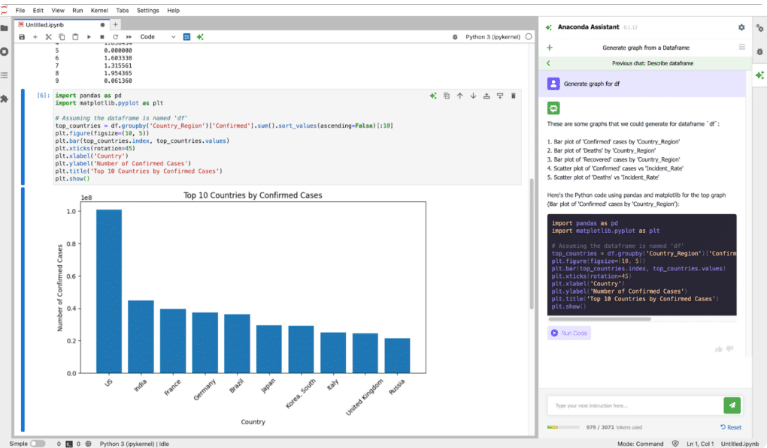Screen dimensions: 767x448
Task: Restart the kernel with the circular arrow icon
Action: point(115,37)
